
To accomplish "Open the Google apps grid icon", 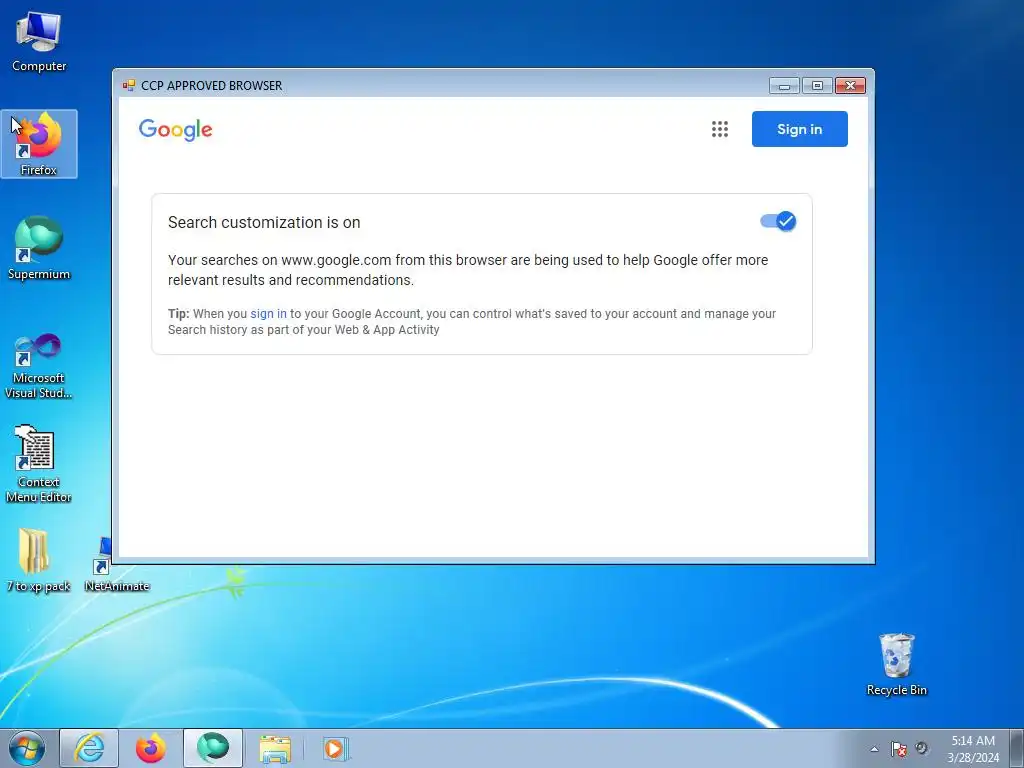I will [720, 129].
